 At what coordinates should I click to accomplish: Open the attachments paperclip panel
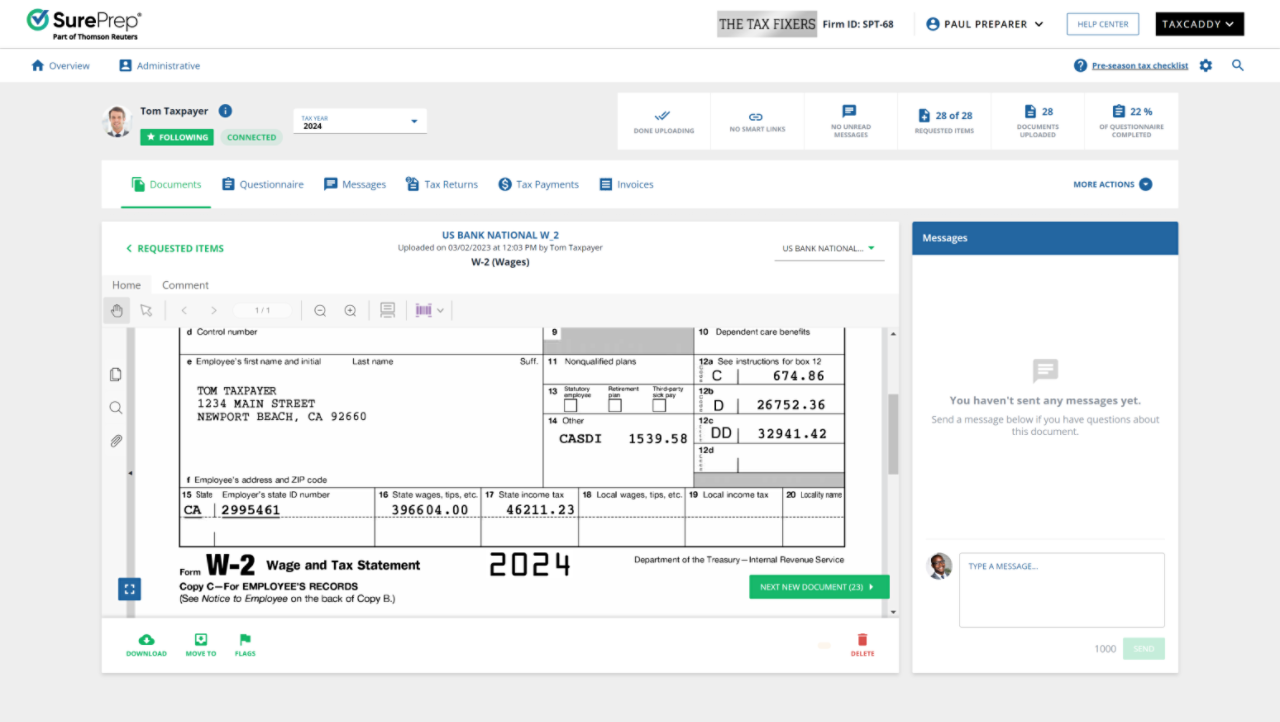click(x=116, y=441)
